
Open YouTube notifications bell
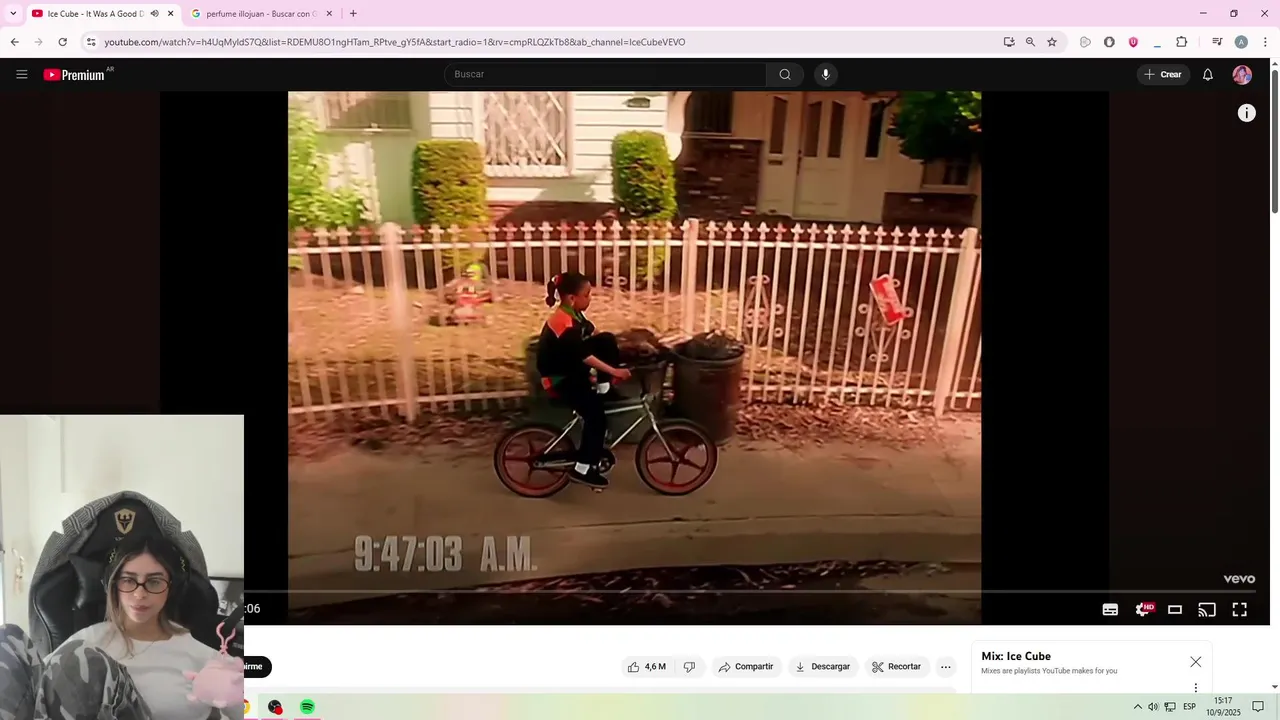pyautogui.click(x=1208, y=75)
